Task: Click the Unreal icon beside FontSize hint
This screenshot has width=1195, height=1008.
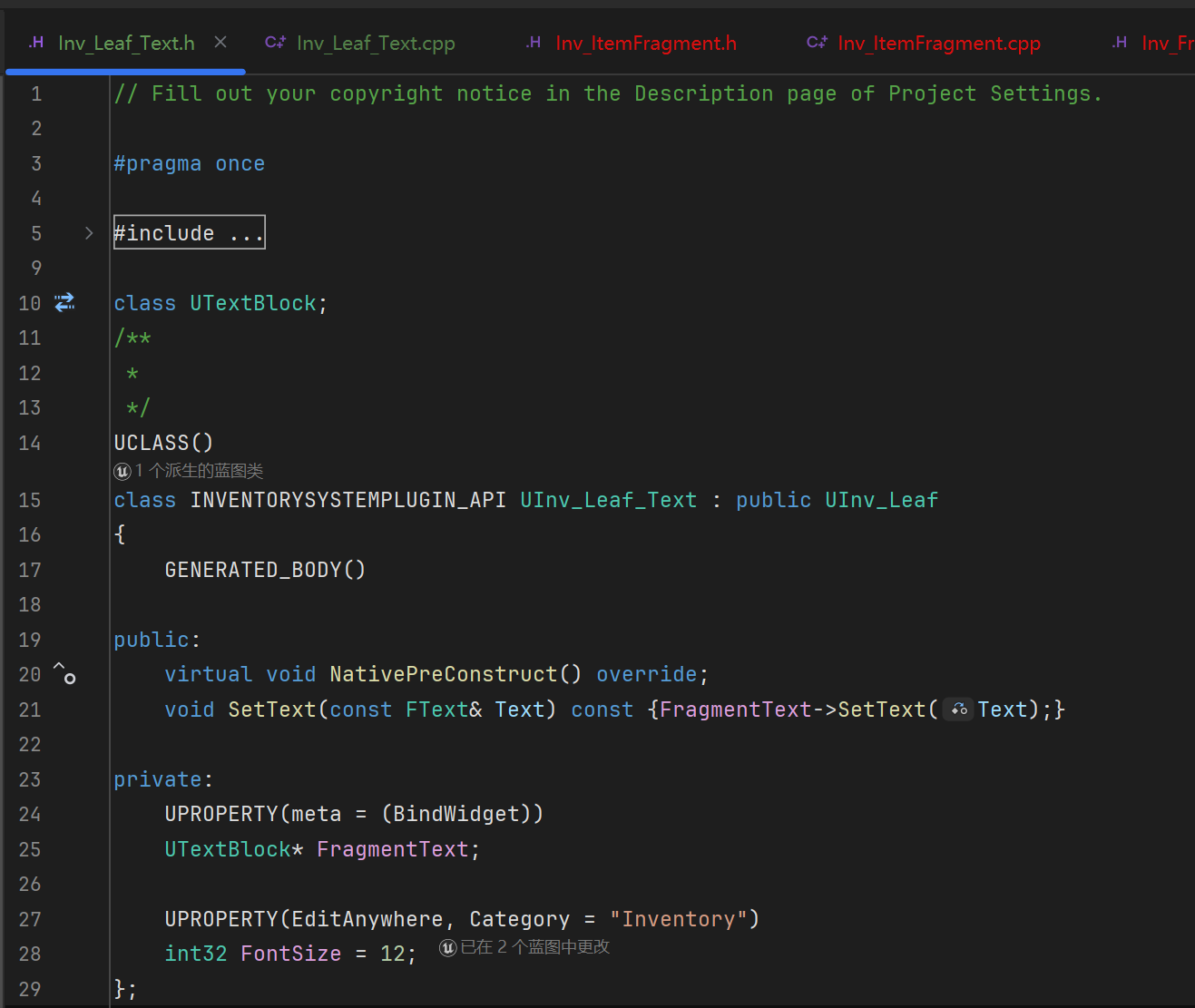Action: click(x=448, y=947)
